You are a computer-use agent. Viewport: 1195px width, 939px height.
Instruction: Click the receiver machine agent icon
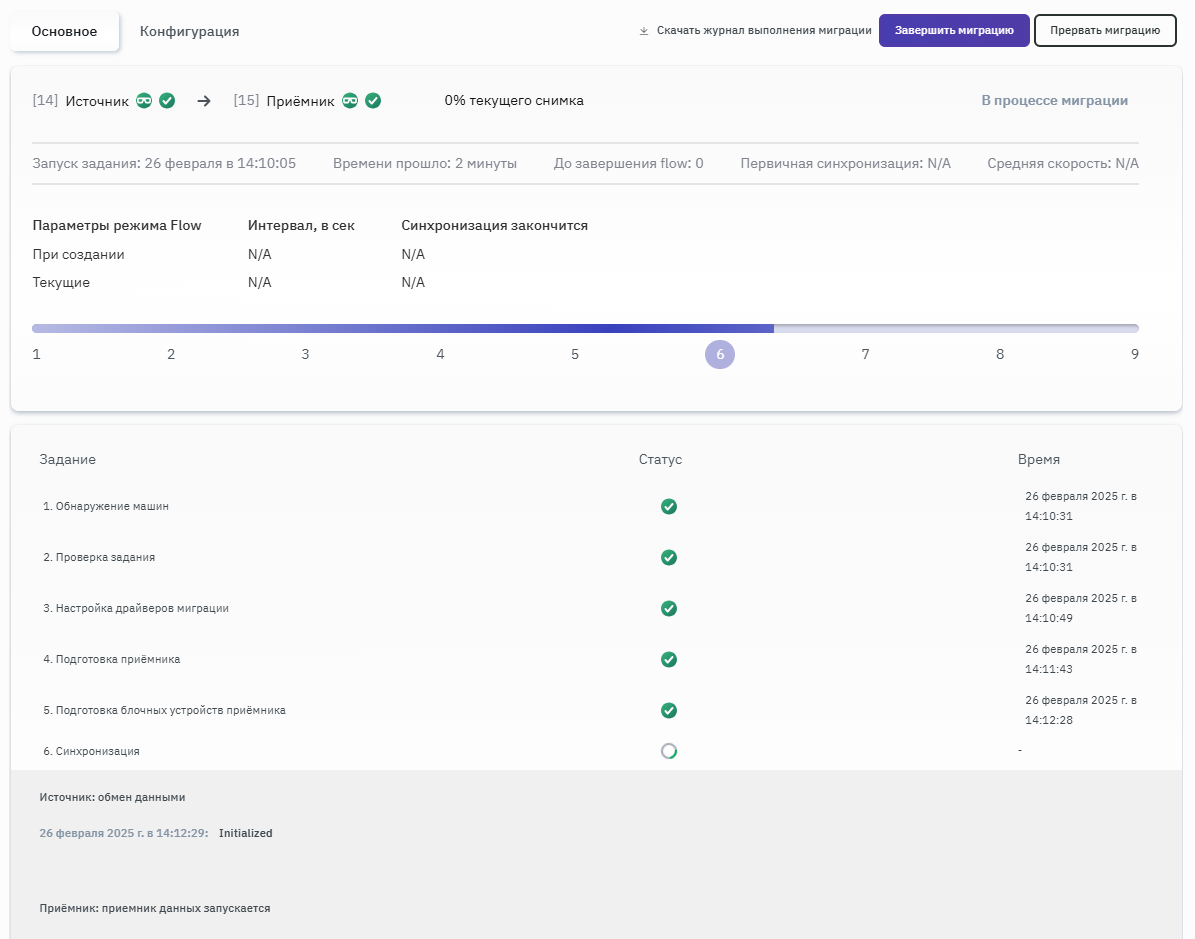350,101
